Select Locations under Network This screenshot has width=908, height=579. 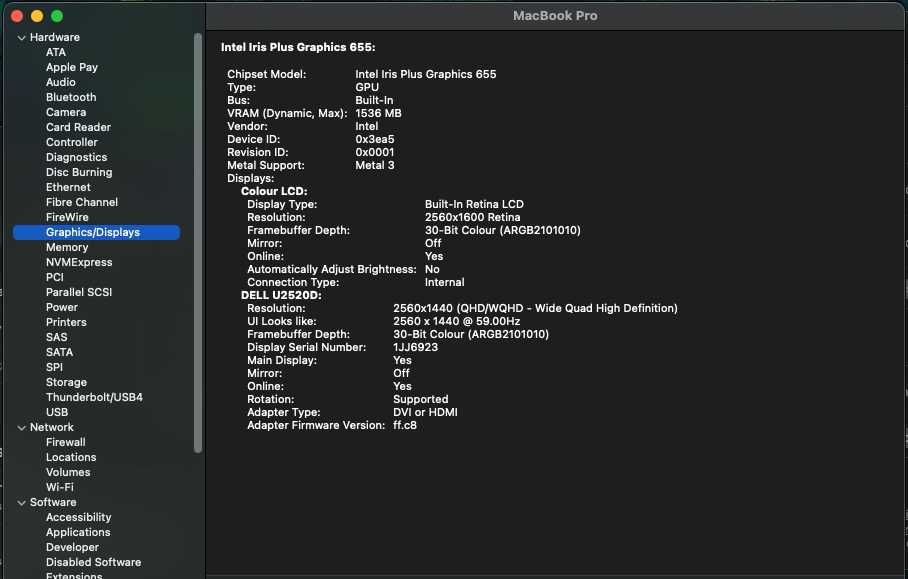click(x=71, y=458)
